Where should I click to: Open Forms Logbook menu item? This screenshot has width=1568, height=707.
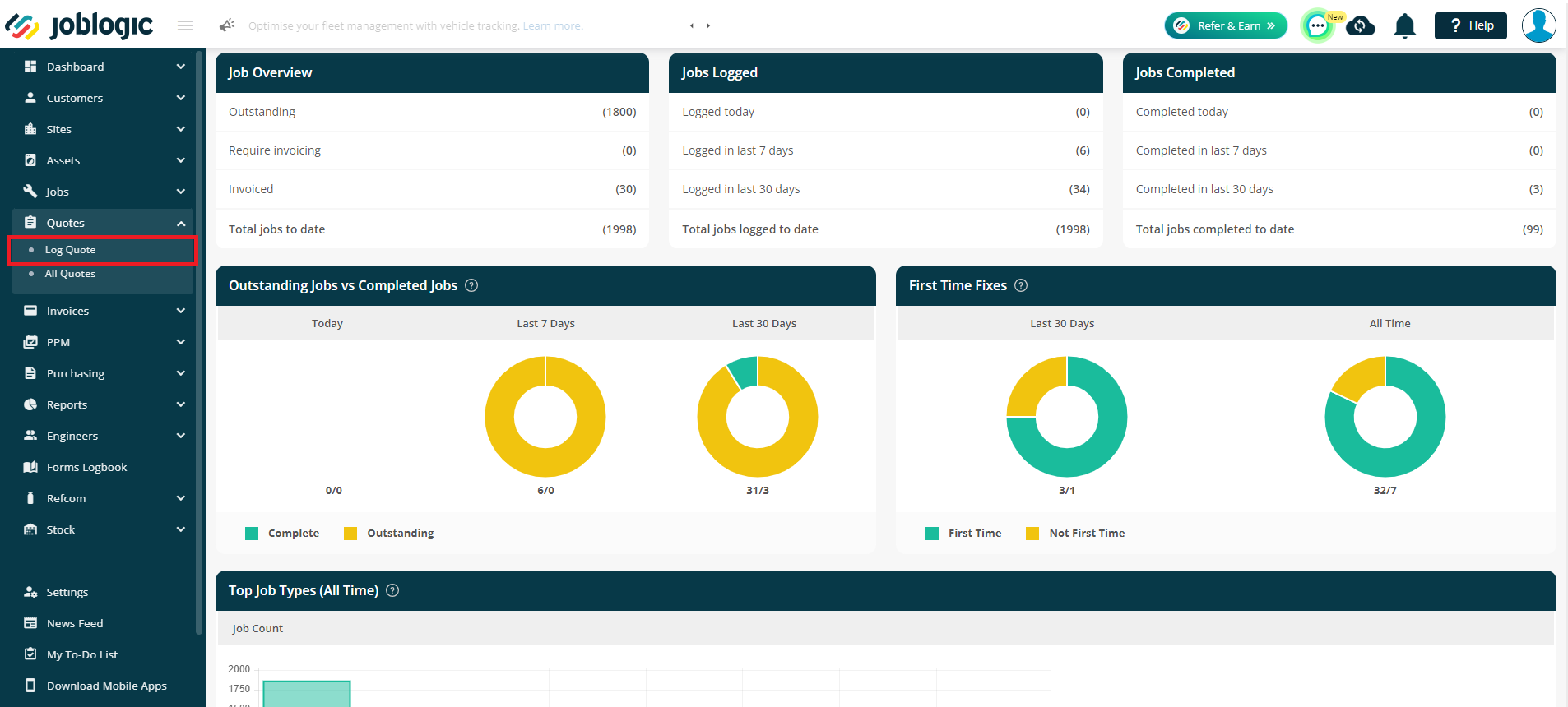tap(103, 467)
